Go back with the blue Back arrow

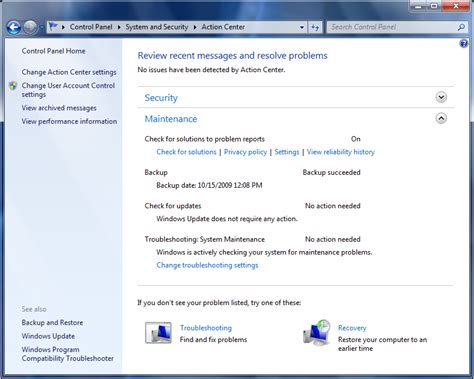pyautogui.click(x=14, y=27)
